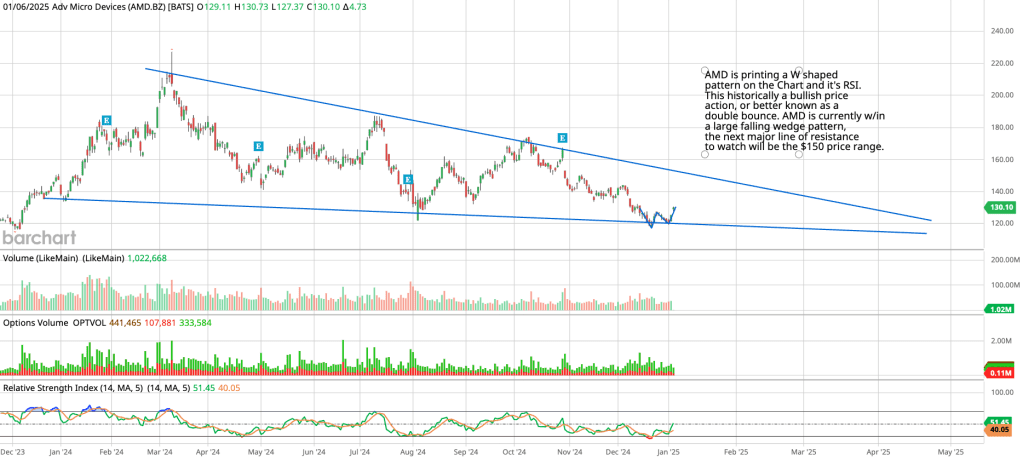Screen dimensions: 1023x460
Task: Click the Dec '24 date axis label
Action: point(617,452)
